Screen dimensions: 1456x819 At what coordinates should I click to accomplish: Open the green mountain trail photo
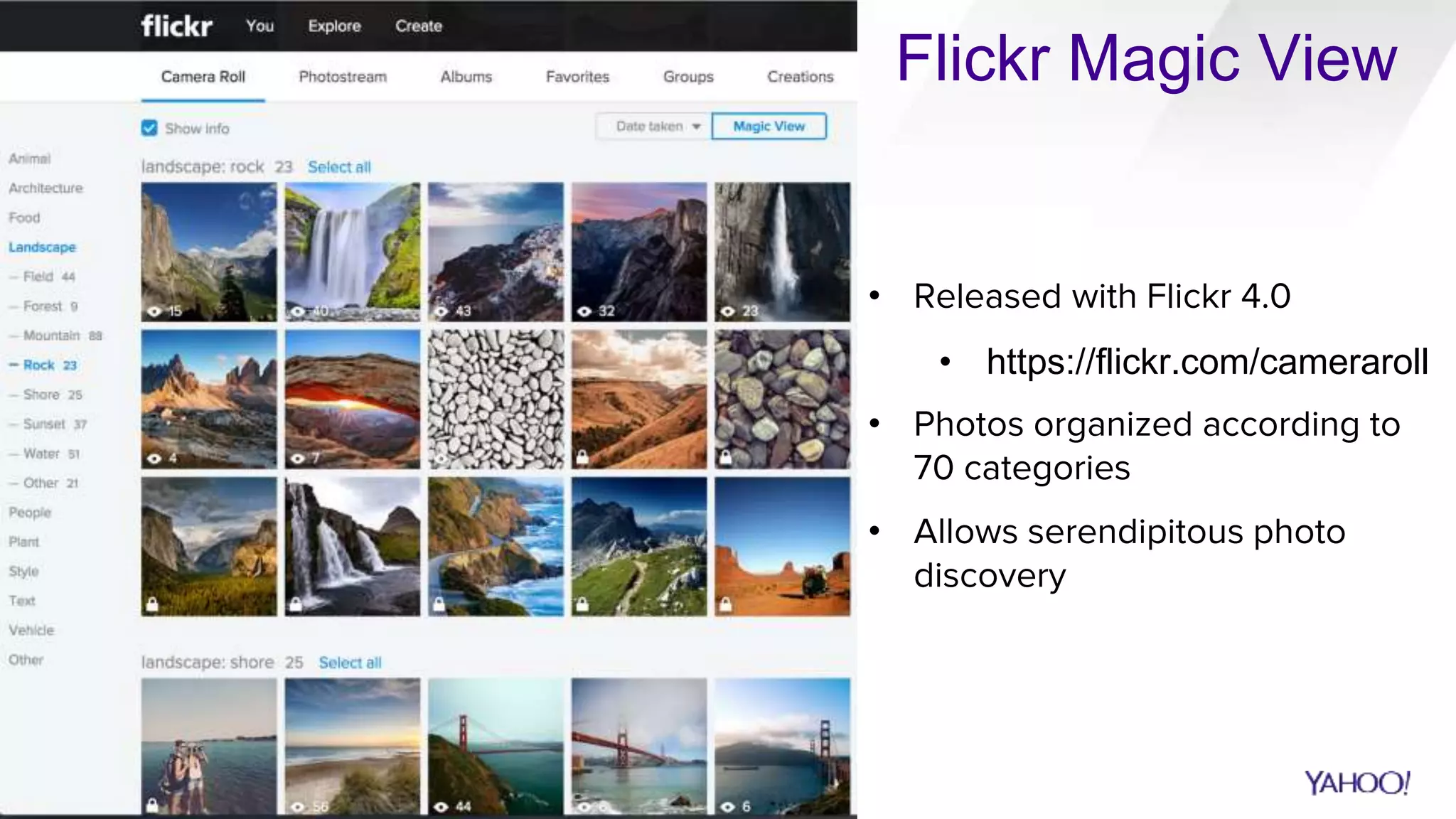click(x=639, y=546)
